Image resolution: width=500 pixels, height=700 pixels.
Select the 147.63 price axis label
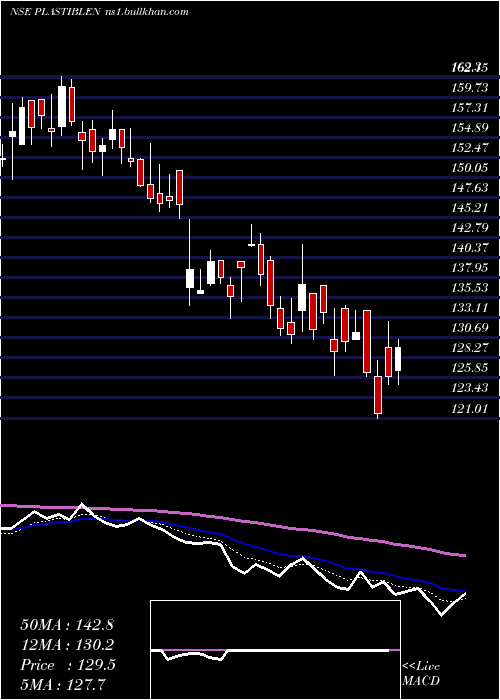[x=470, y=188]
